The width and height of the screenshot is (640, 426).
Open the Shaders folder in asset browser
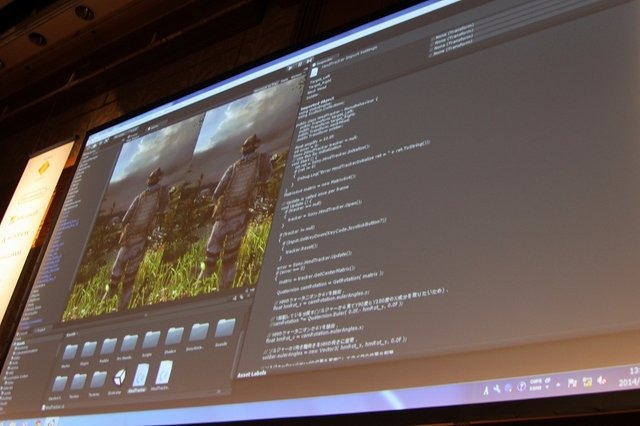(173, 337)
